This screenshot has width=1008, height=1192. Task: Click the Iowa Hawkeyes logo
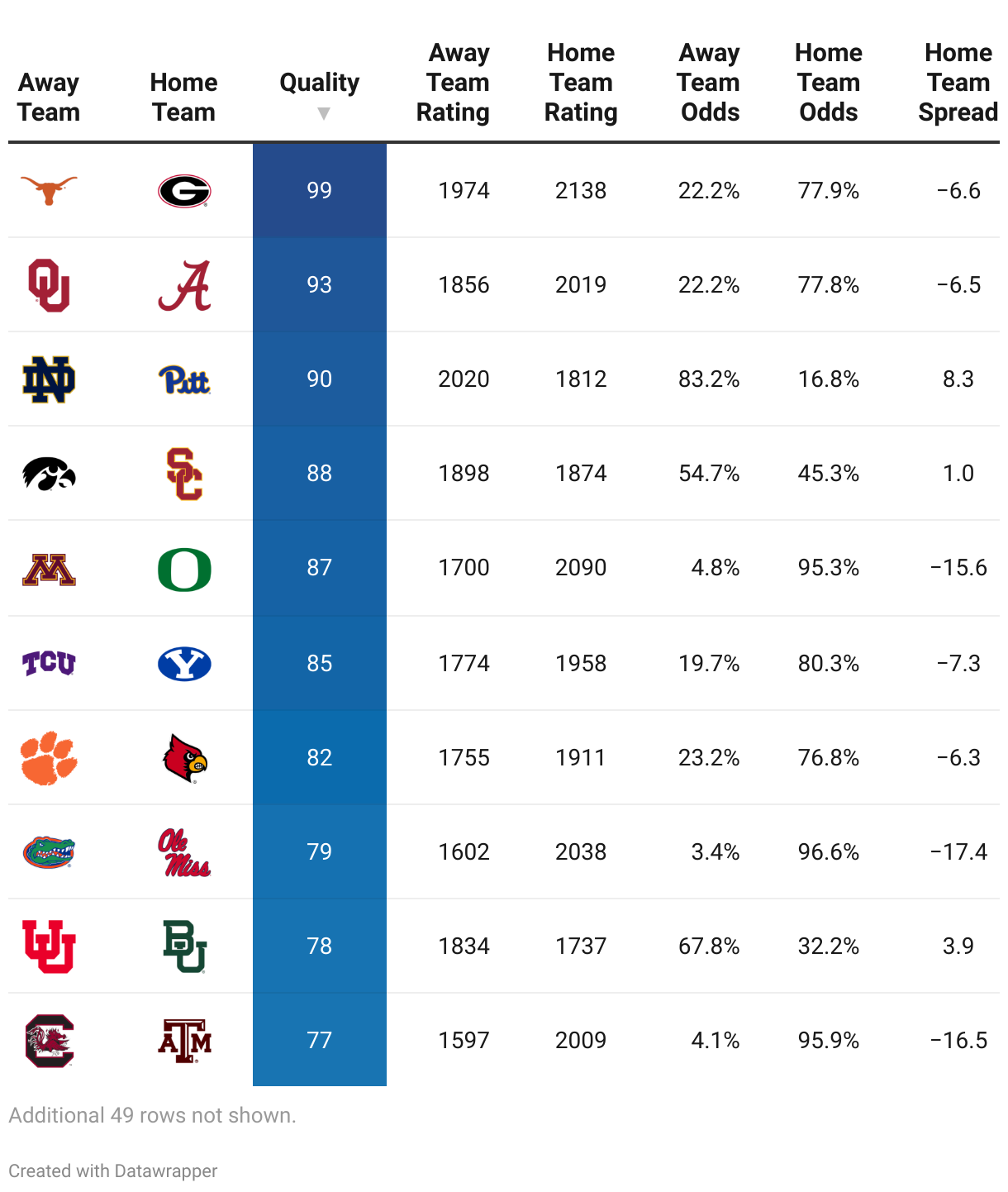pos(49,474)
